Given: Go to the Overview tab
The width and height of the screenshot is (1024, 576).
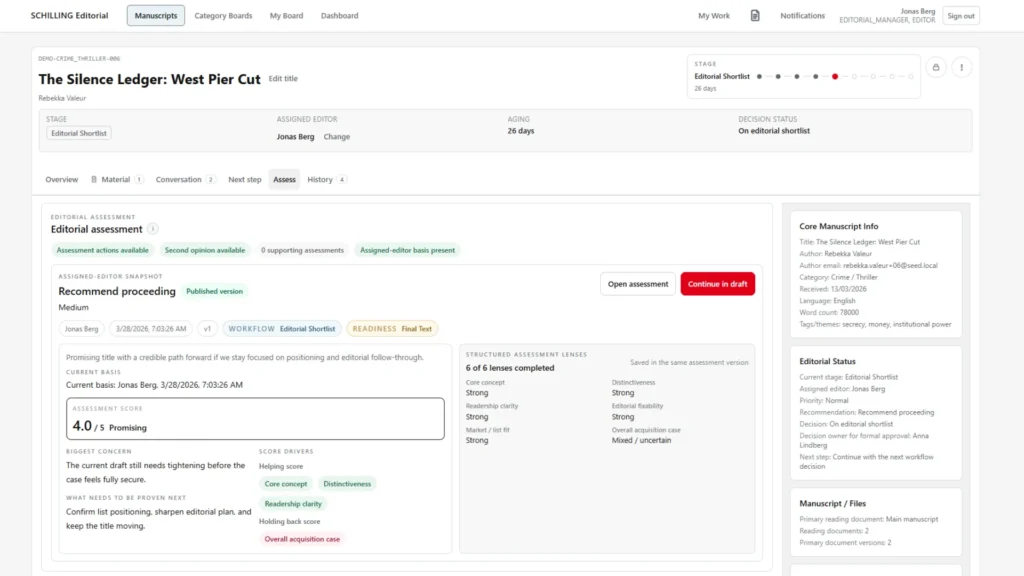Looking at the screenshot, I should [61, 180].
